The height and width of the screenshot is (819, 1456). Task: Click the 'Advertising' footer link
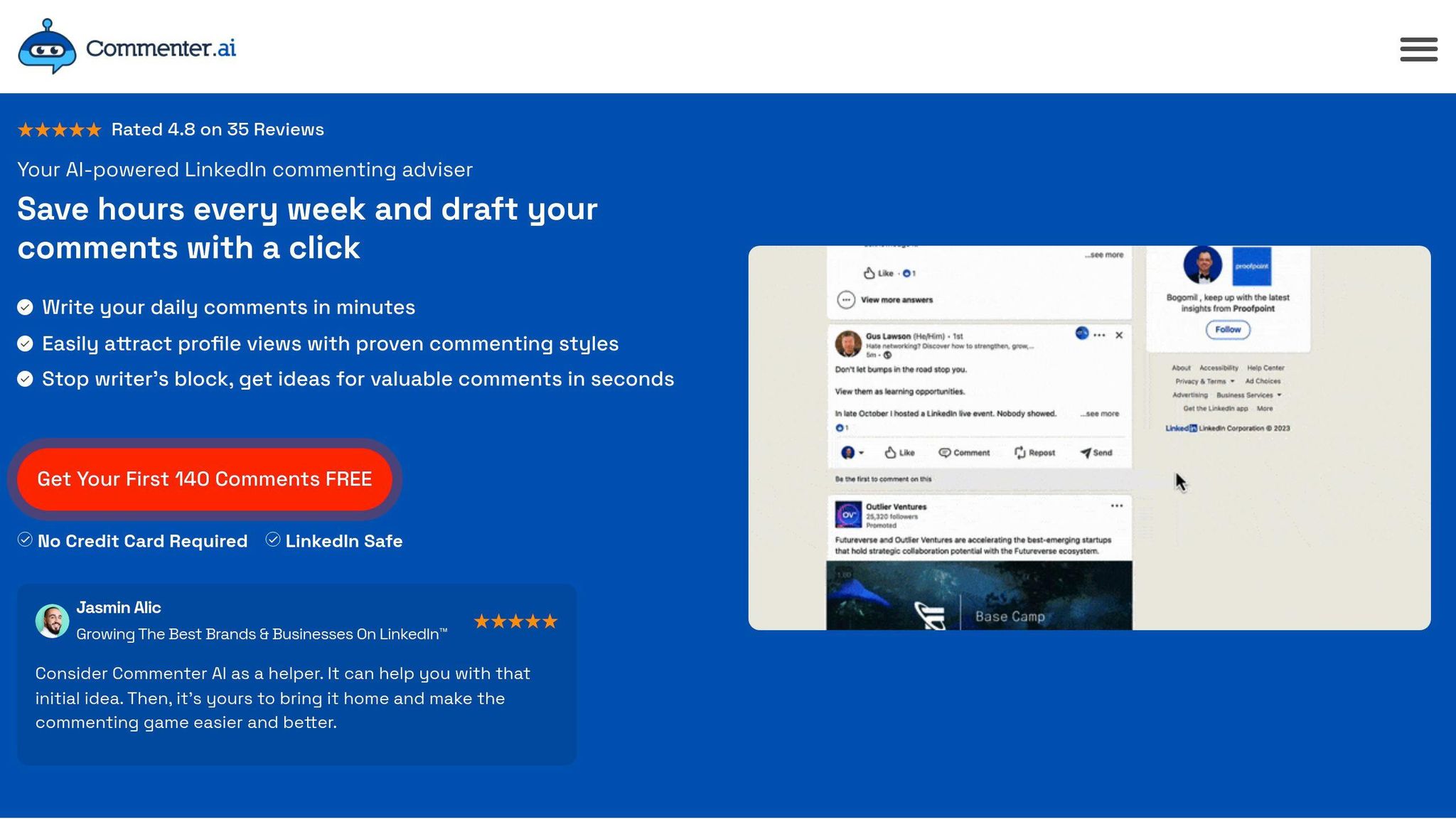click(1189, 395)
